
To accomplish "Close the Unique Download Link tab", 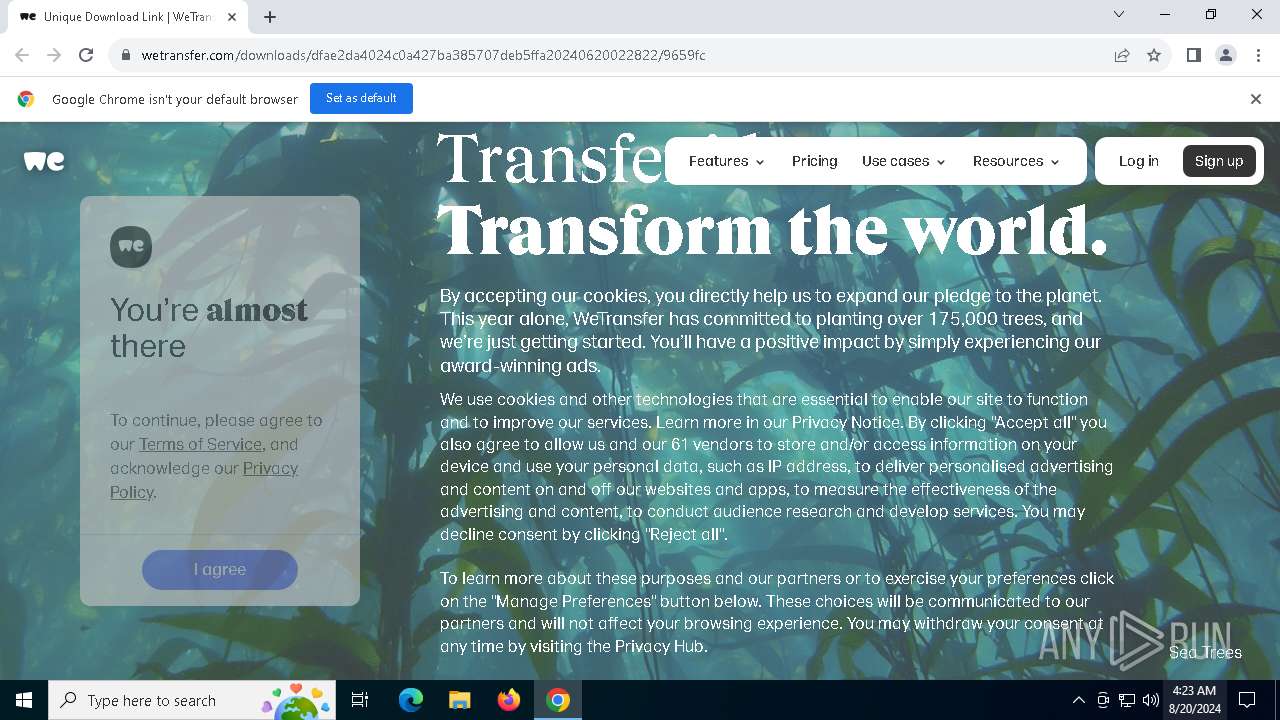I will [x=232, y=16].
